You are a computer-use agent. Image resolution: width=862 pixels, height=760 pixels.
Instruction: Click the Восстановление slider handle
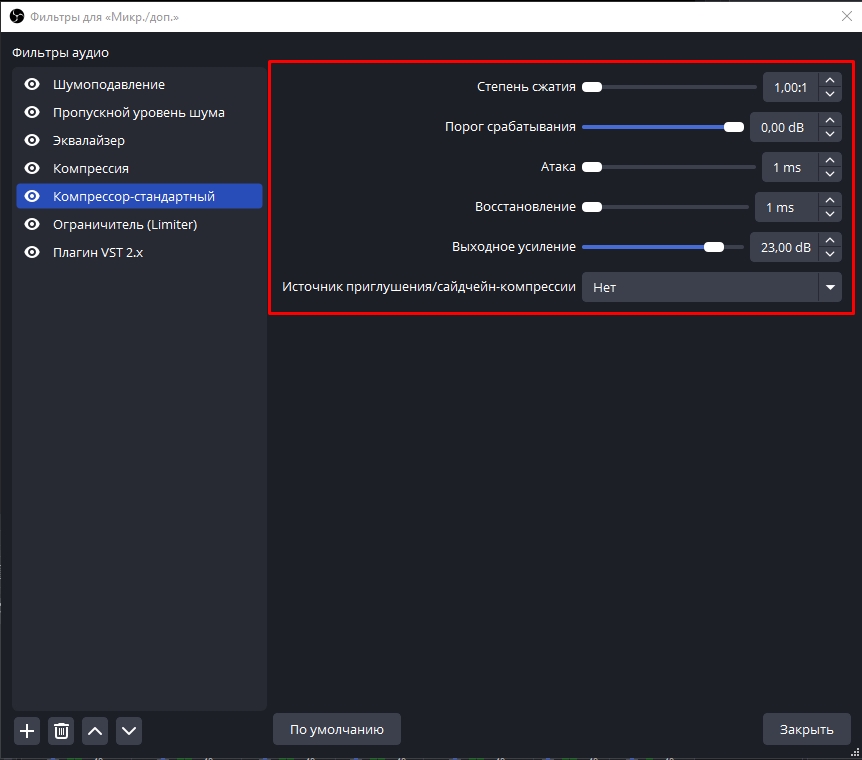(x=592, y=207)
